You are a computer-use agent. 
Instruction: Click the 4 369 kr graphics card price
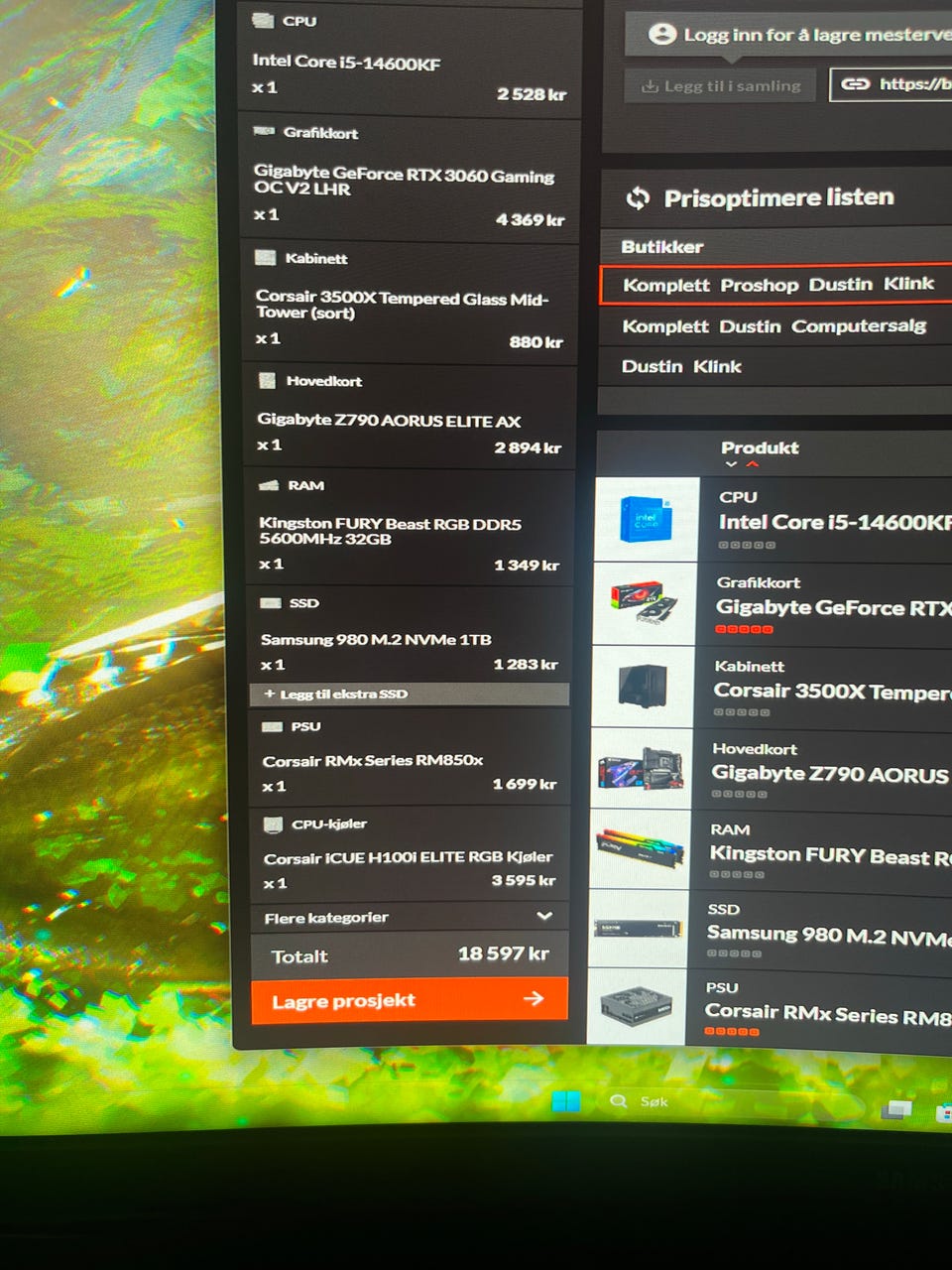[530, 220]
